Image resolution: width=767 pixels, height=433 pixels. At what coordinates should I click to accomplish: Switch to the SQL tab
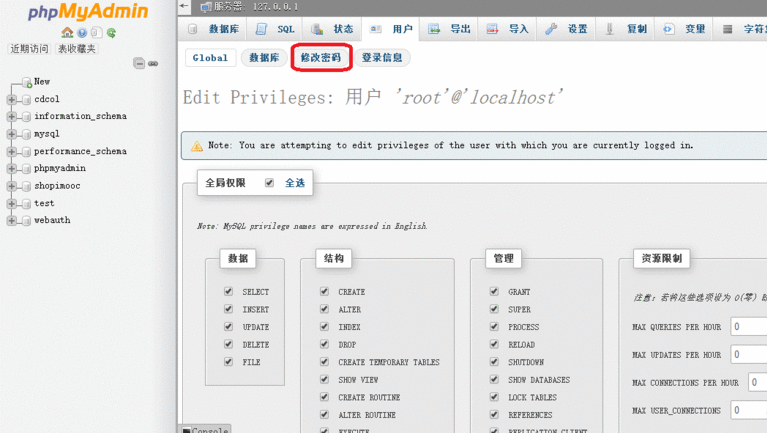tap(275, 30)
